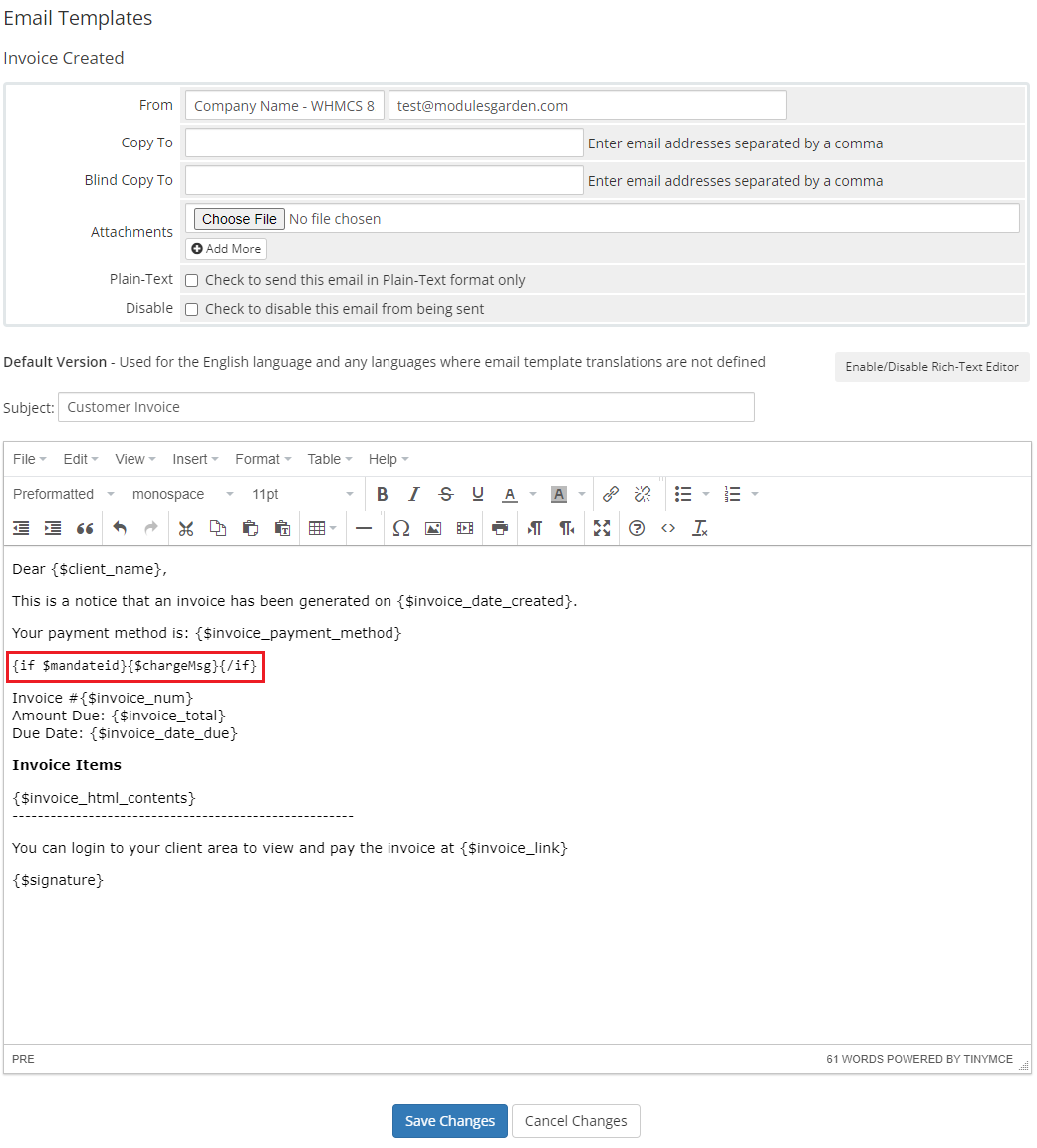Insert a hyperlink with the link icon
The height and width of the screenshot is (1148, 1037).
coord(611,495)
